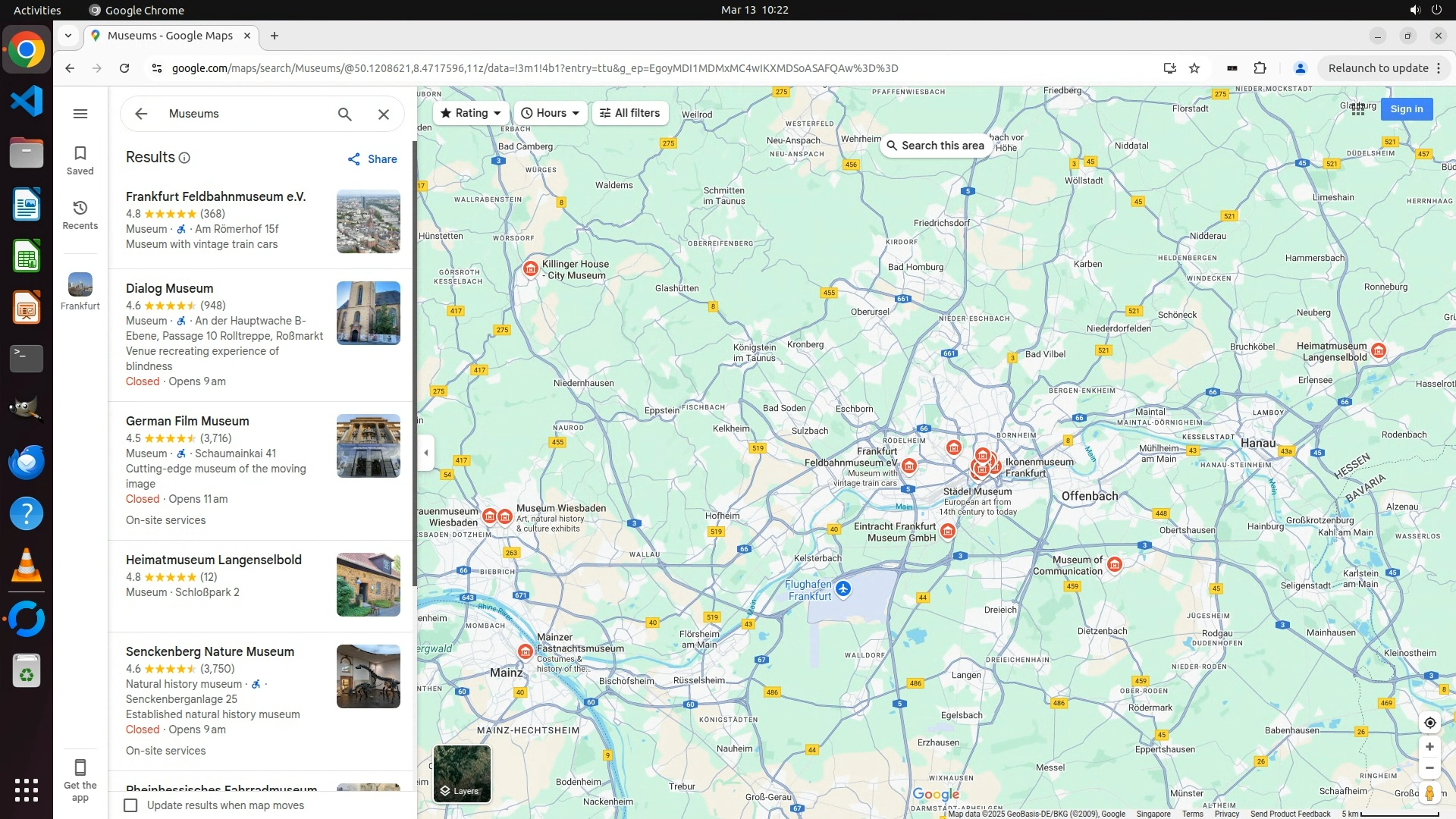Viewport: 1456px width, 819px height.
Task: Expand the Hours filter dropdown
Action: point(551,113)
